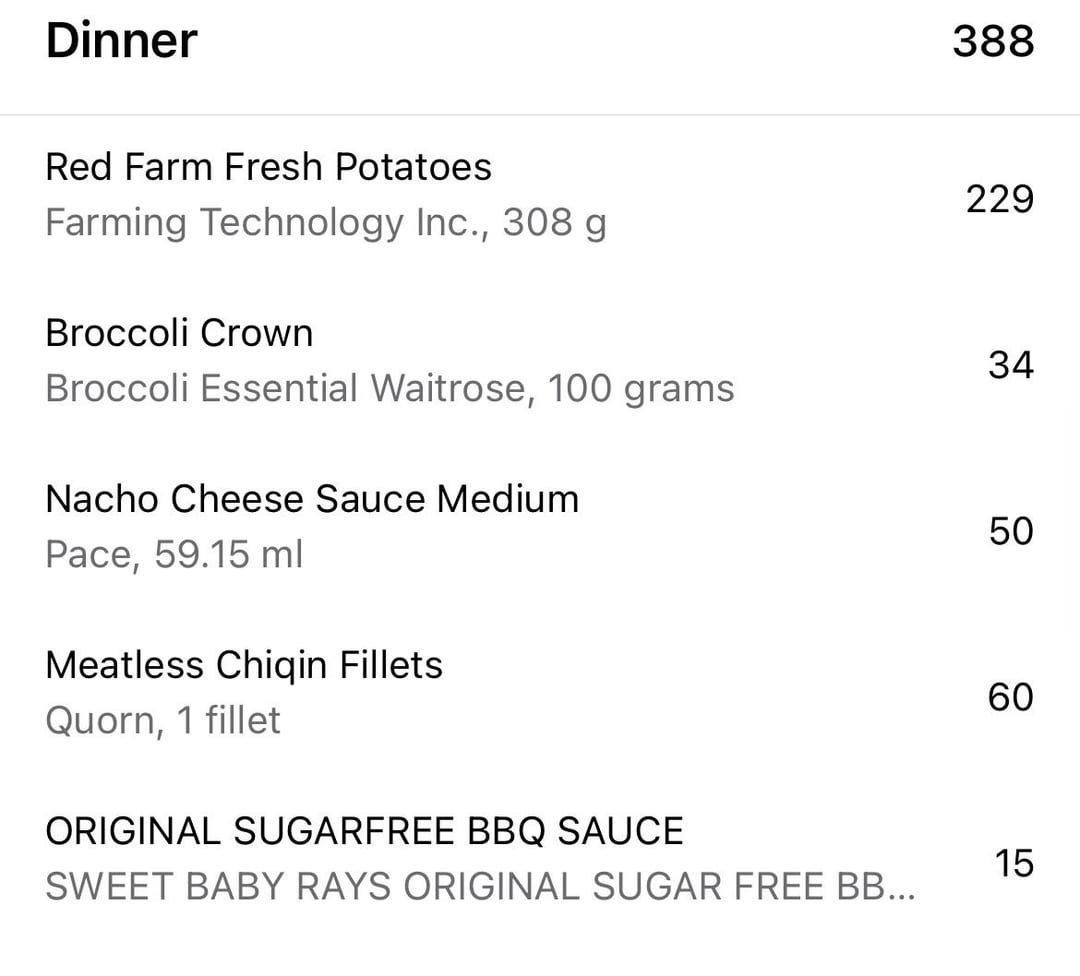This screenshot has width=1080, height=976.
Task: Select the Pace, 59.15 ml serving text
Action: [174, 554]
